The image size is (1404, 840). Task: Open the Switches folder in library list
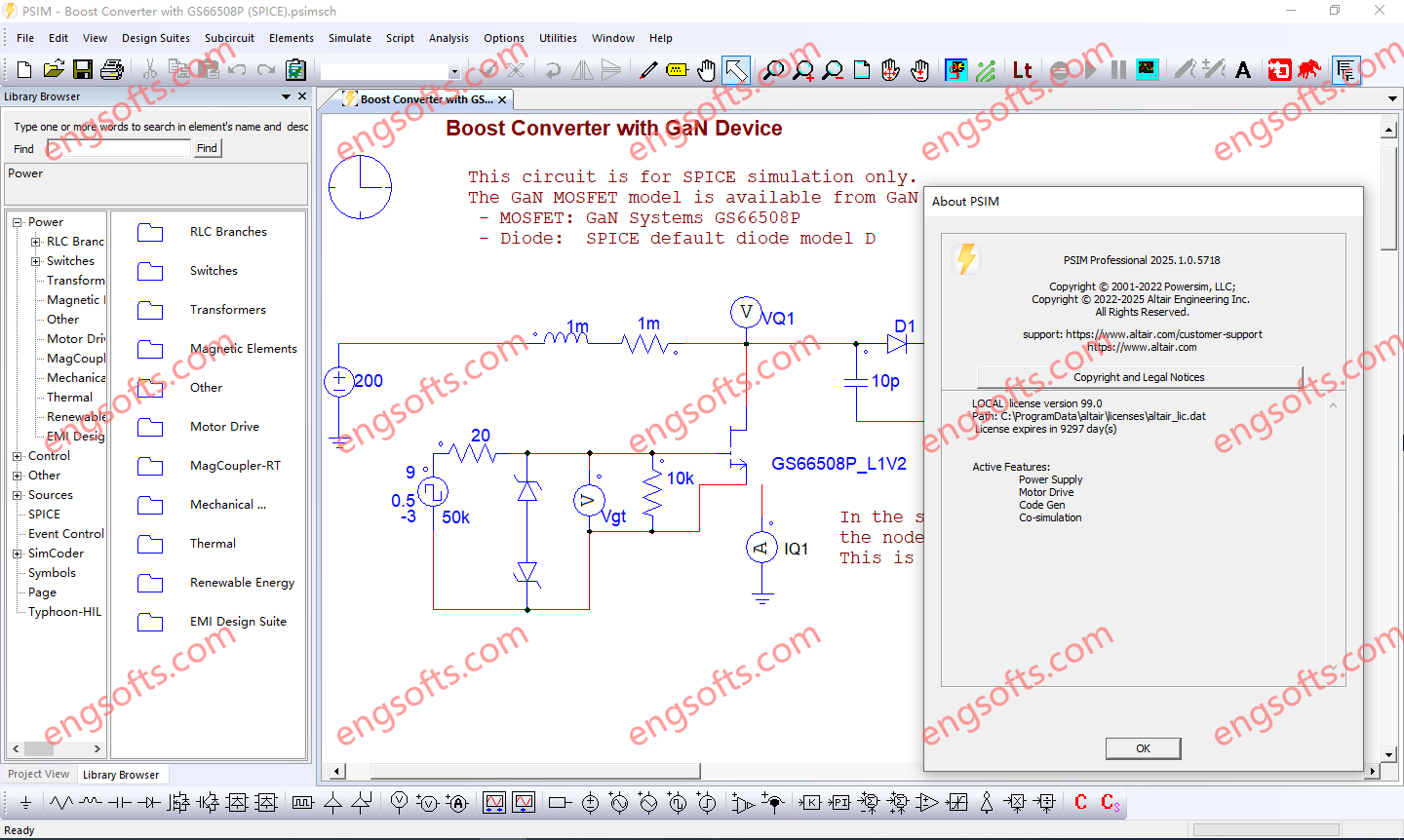[214, 271]
